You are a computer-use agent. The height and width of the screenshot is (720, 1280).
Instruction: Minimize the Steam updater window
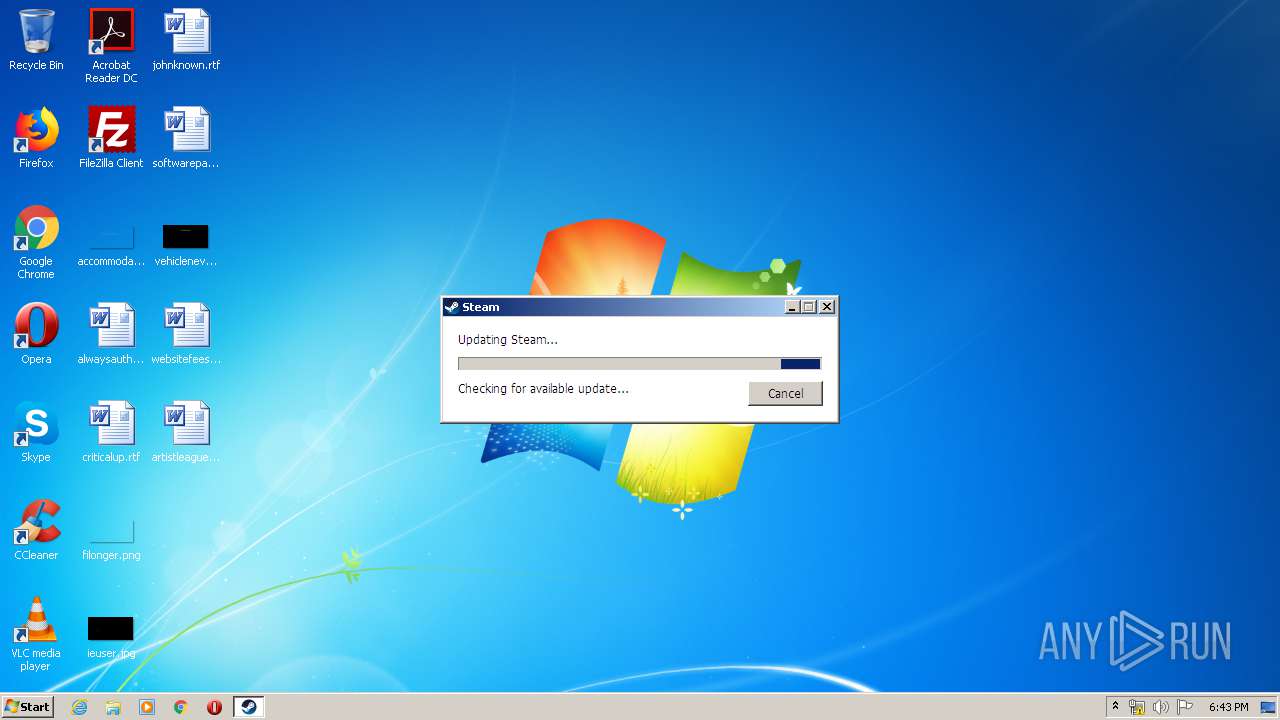792,307
